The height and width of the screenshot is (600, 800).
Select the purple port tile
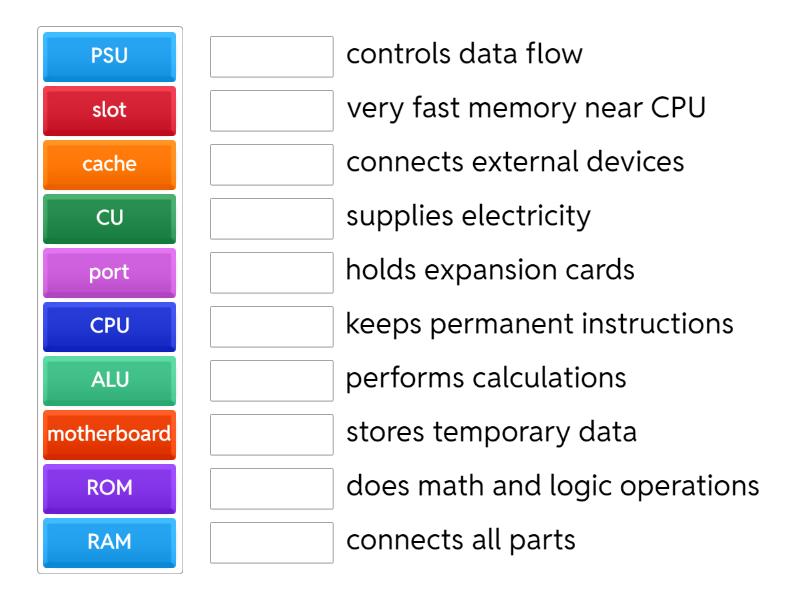(x=110, y=273)
